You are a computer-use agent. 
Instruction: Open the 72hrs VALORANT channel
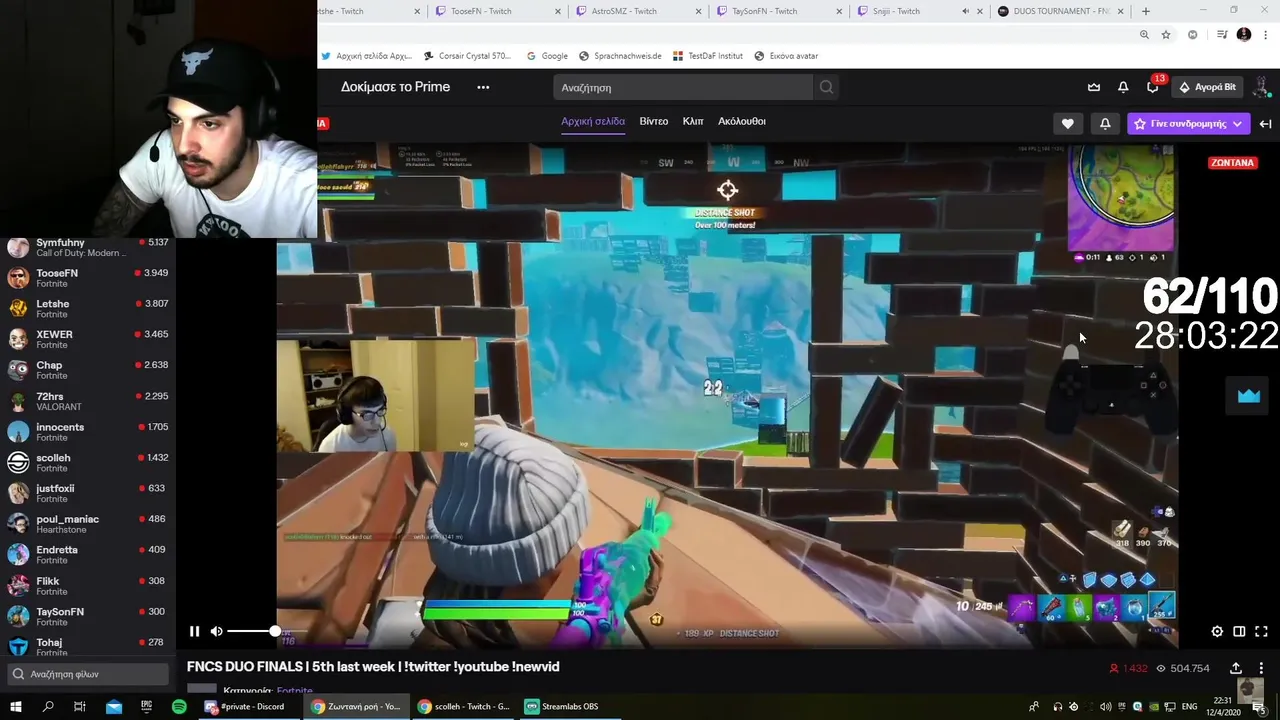[88, 401]
